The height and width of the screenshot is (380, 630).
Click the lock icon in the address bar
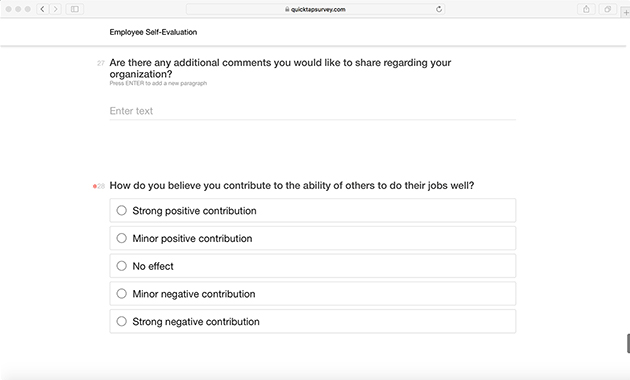click(x=287, y=9)
